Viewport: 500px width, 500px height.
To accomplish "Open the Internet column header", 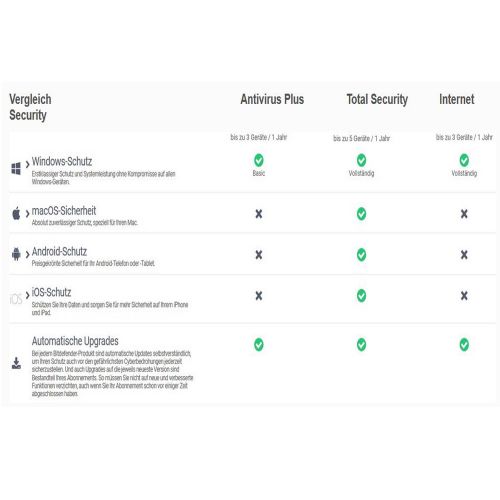I will [x=457, y=99].
